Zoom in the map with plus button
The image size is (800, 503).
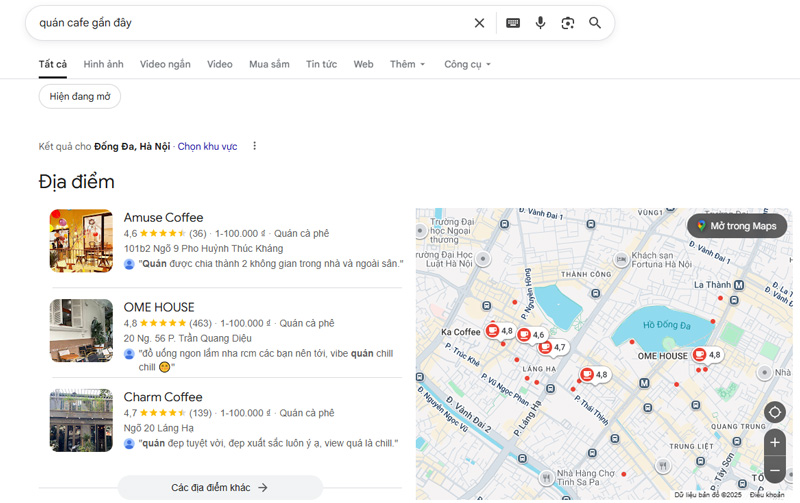(774, 442)
